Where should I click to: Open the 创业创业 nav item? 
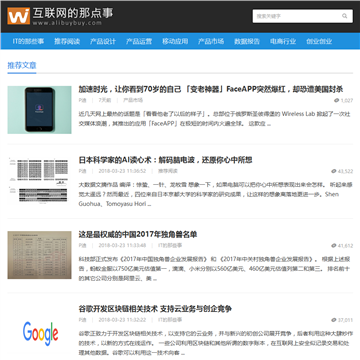click(x=319, y=41)
